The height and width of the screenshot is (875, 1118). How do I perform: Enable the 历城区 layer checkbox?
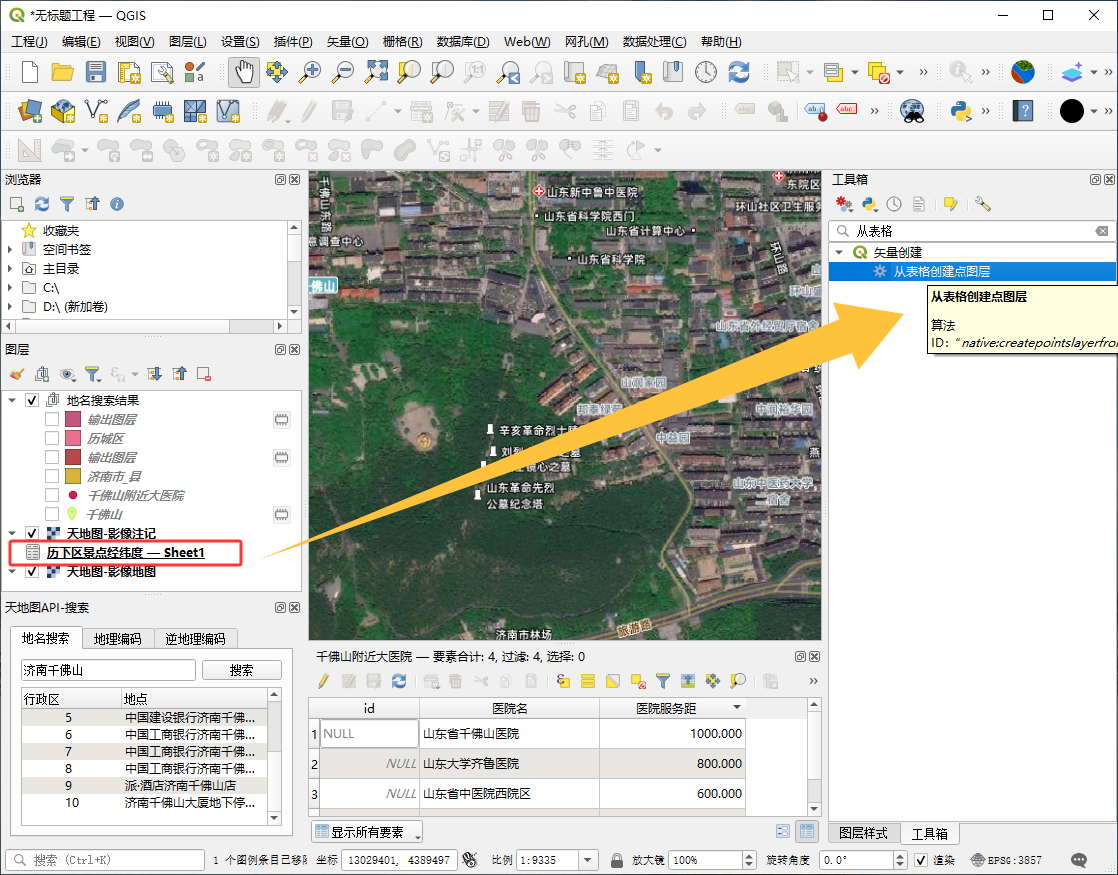(52, 439)
